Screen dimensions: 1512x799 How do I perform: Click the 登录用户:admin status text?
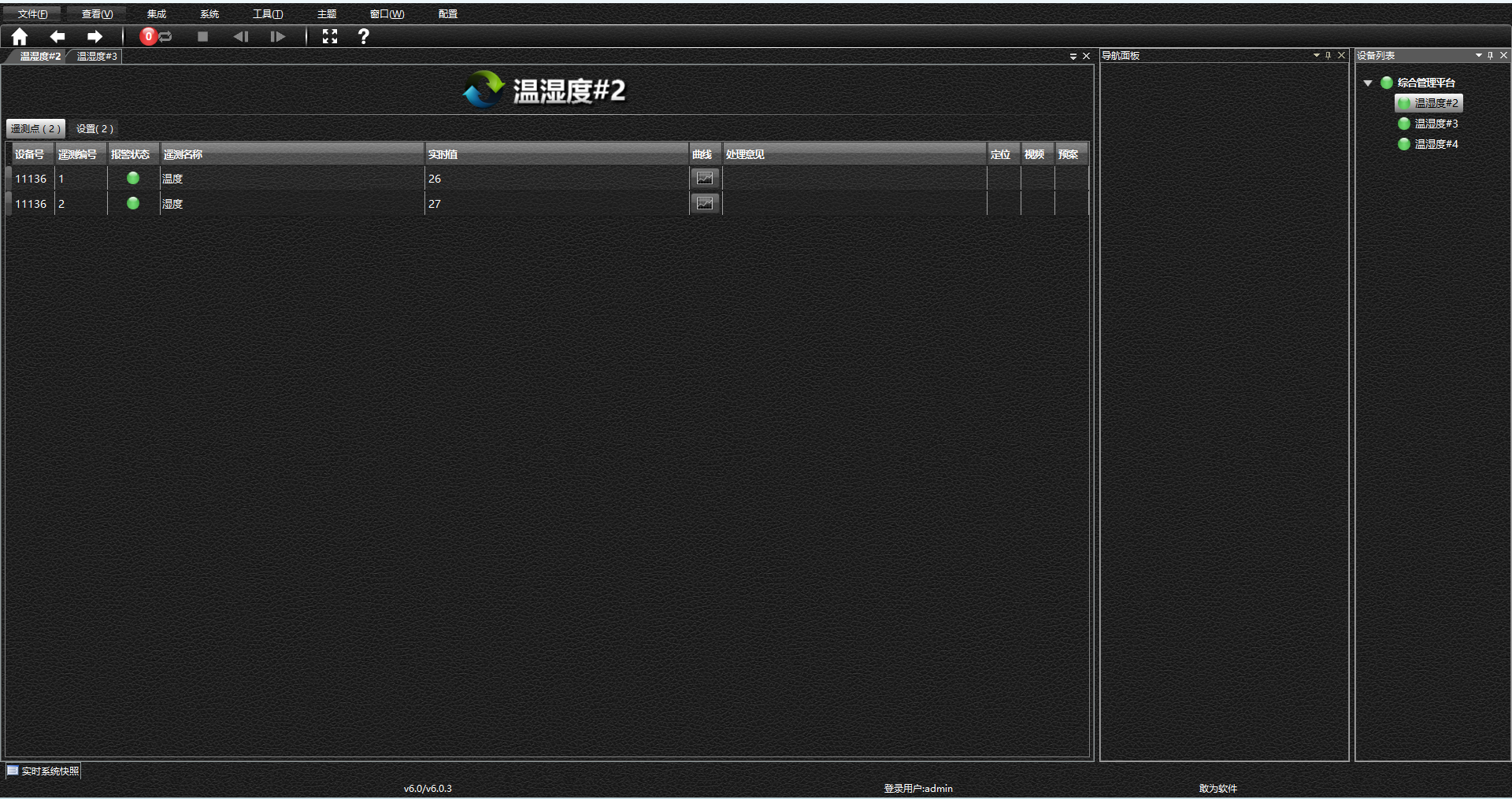point(918,788)
